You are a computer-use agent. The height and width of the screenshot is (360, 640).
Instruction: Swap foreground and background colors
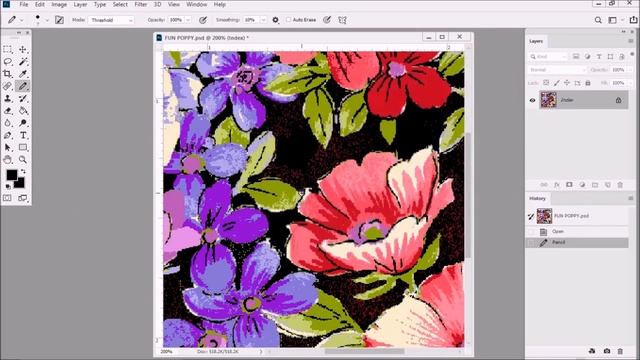(x=23, y=171)
